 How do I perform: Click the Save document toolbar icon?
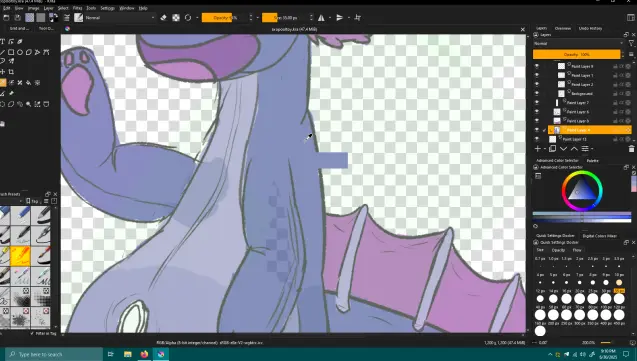coord(17,17)
